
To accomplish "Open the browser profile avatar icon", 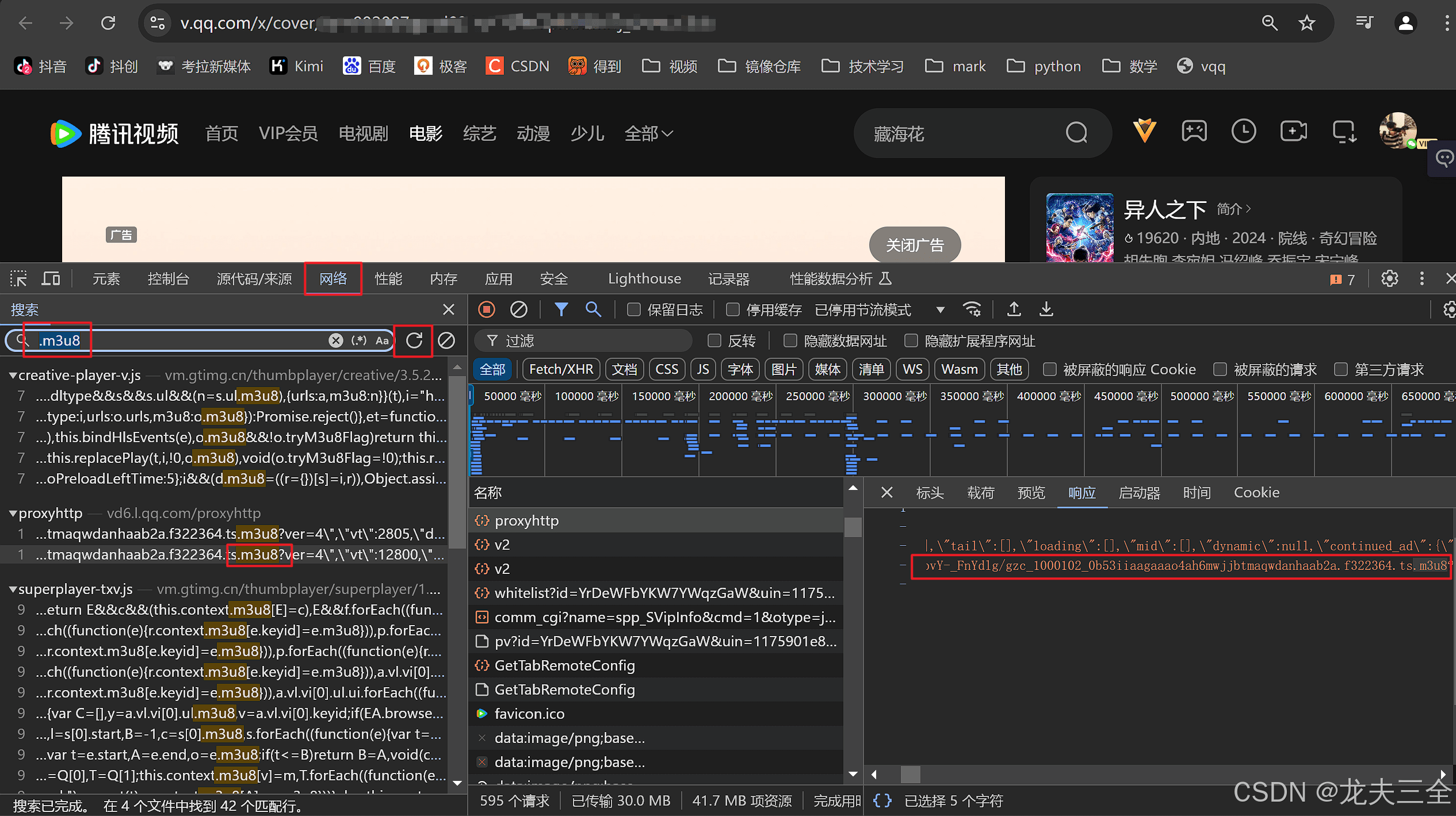I will pos(1405,23).
